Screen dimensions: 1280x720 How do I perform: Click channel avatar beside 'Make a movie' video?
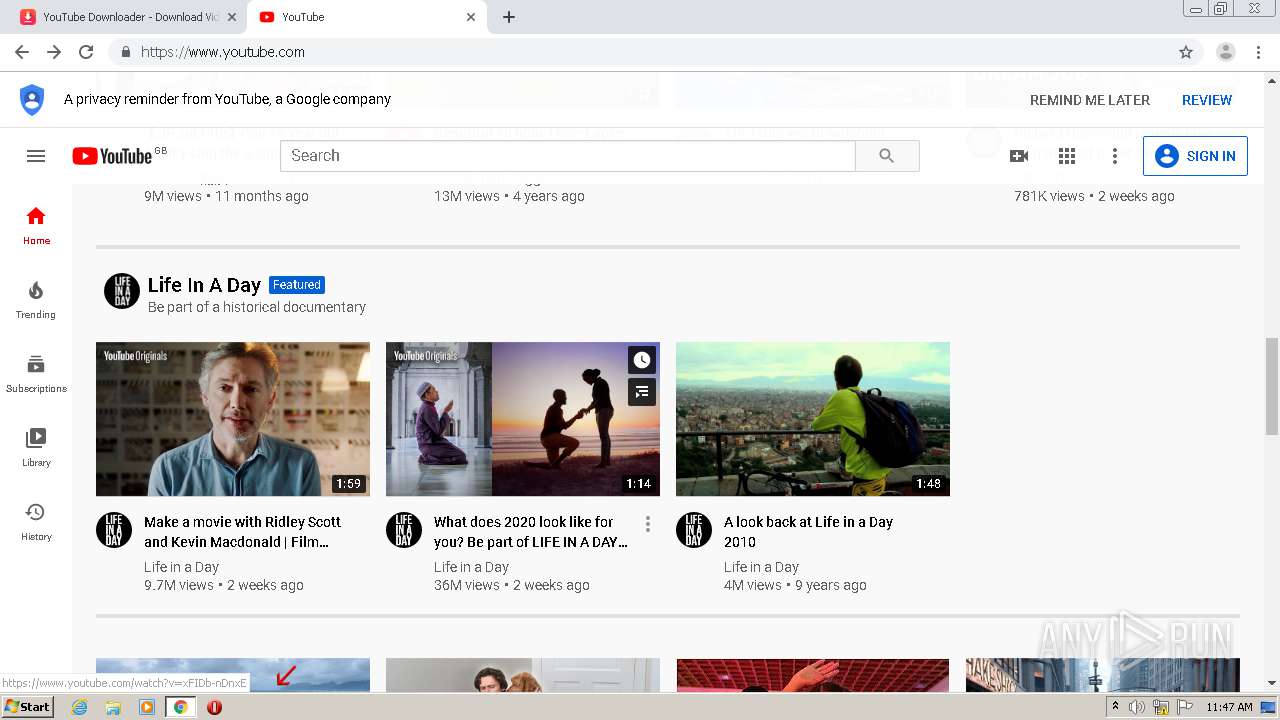[x=114, y=530]
